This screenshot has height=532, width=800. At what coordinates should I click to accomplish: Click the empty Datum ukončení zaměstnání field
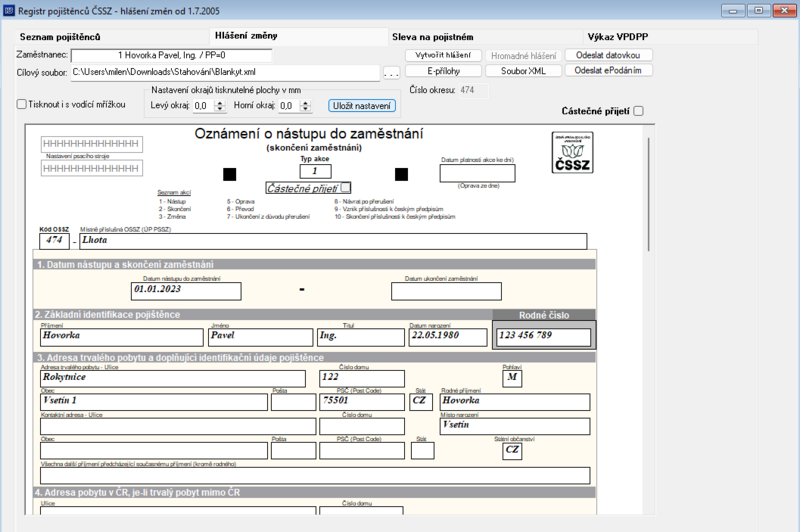(x=446, y=291)
